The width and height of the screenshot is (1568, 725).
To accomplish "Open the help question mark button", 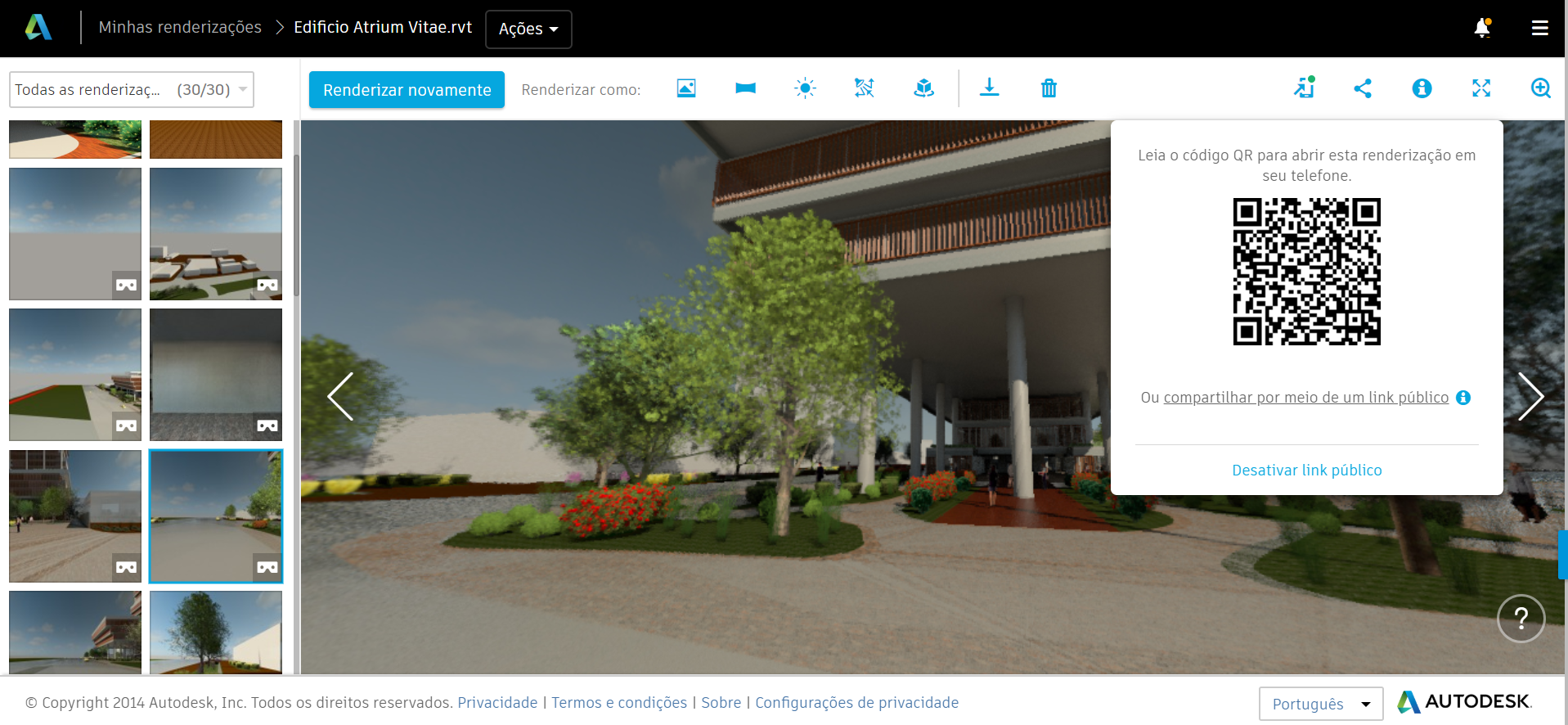I will coord(1521,619).
